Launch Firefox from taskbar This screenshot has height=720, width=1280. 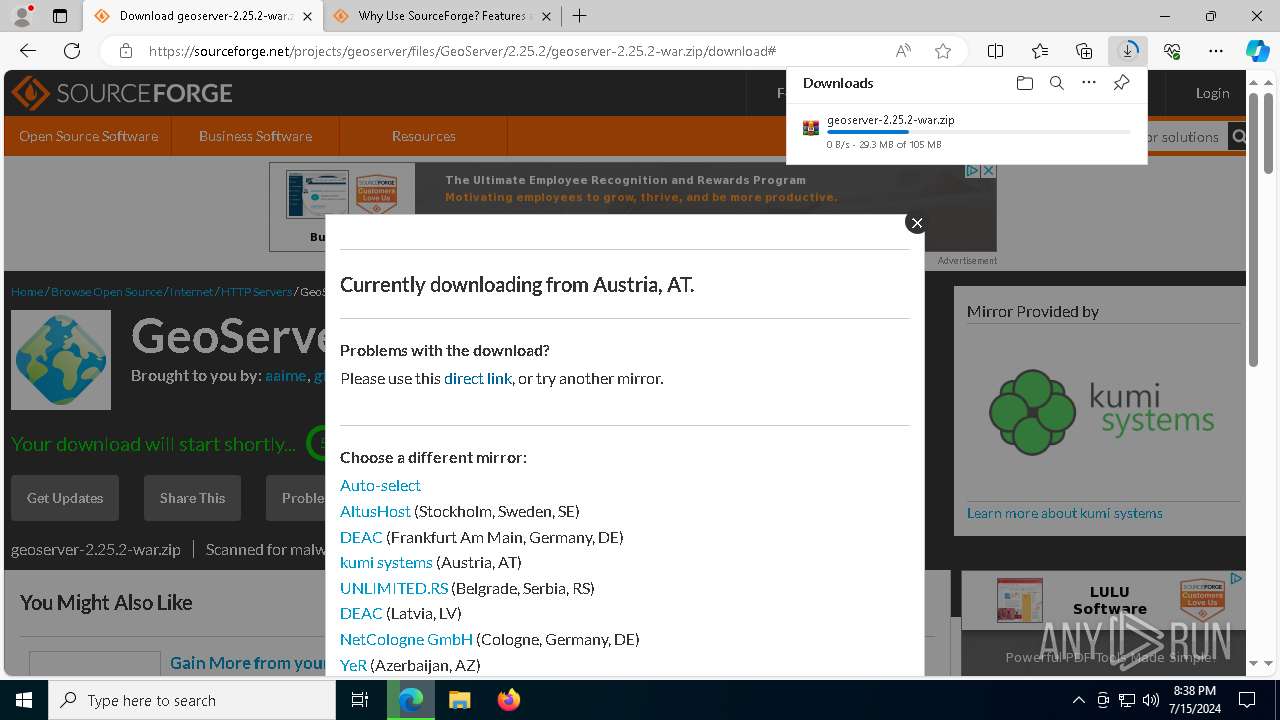[509, 700]
